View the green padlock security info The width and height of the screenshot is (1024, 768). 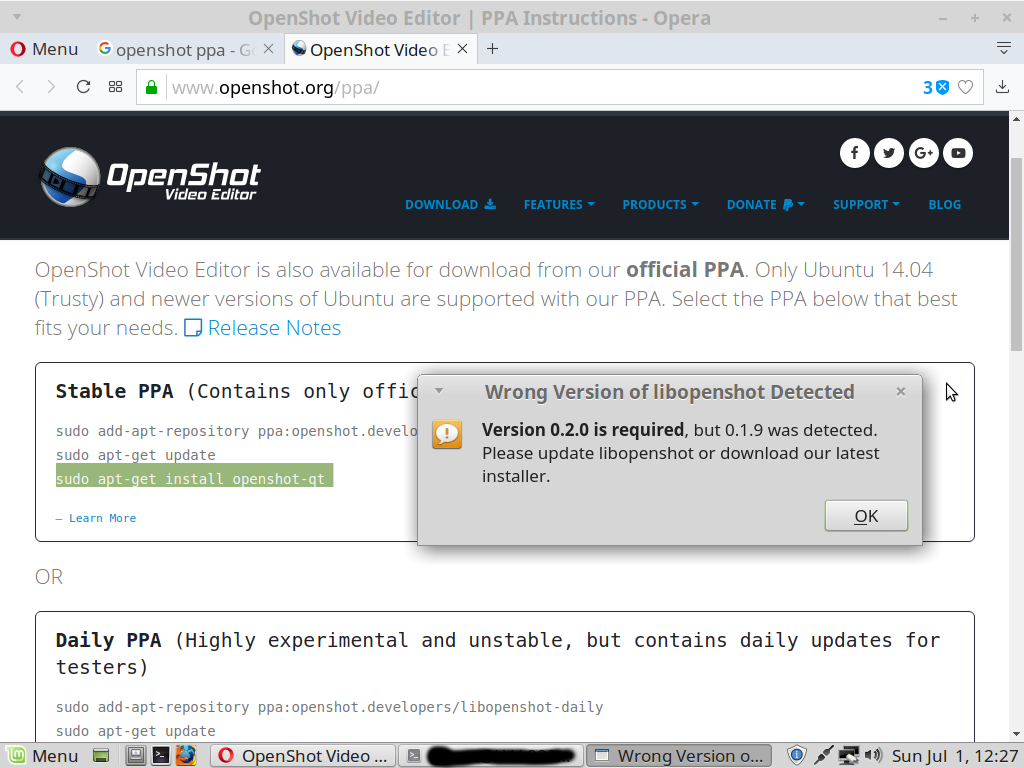point(152,88)
